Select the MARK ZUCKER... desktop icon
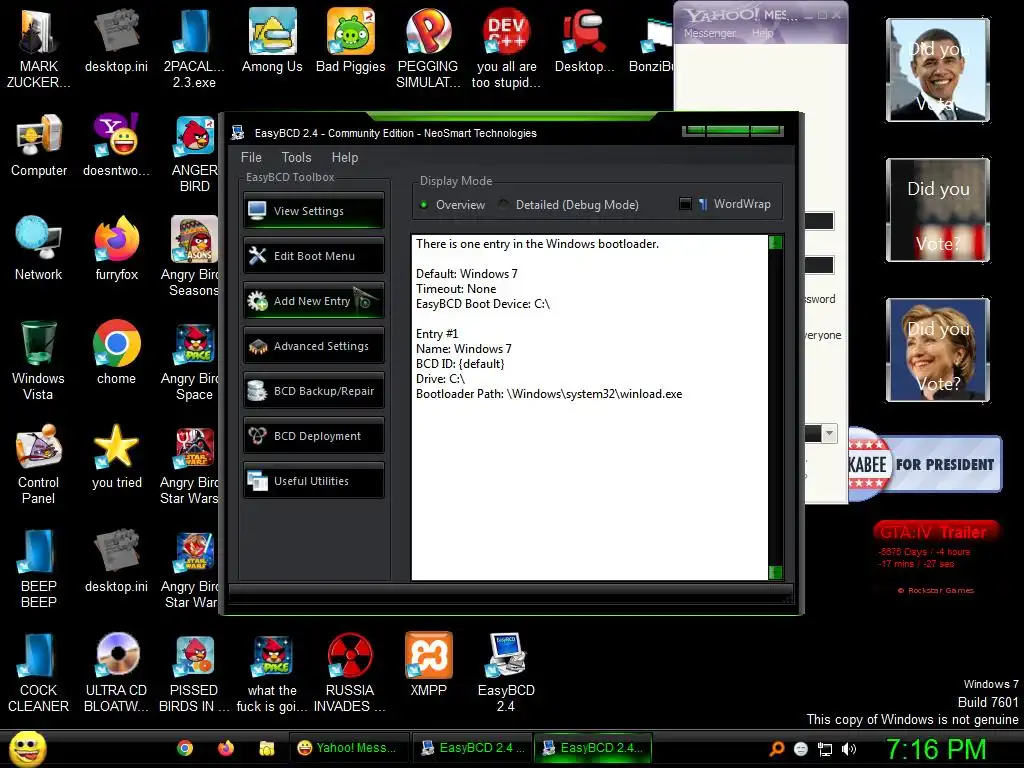1024x768 pixels. 39,47
